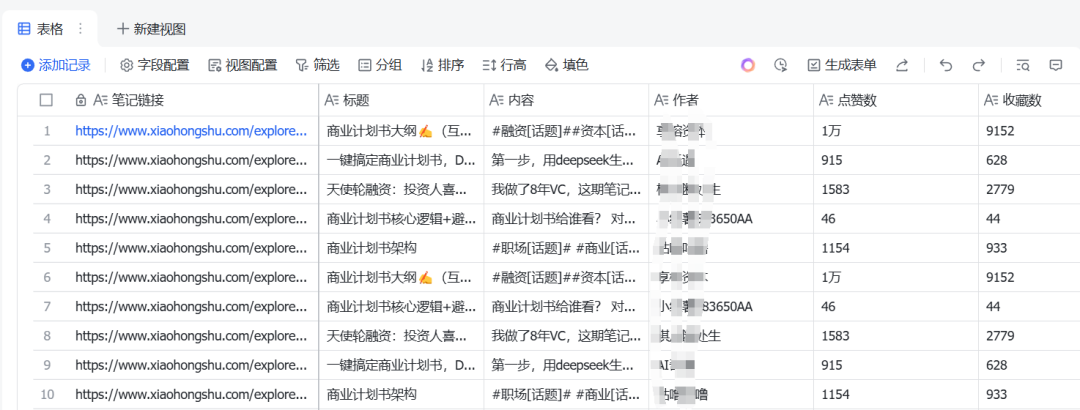Click the xiaohongshu link in row 5
This screenshot has height=410, width=1080.
click(191, 248)
